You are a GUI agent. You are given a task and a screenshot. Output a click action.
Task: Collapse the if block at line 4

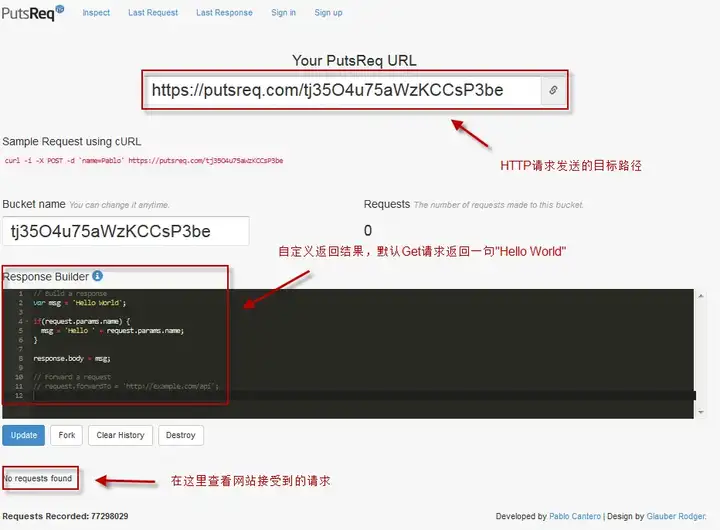[27, 321]
